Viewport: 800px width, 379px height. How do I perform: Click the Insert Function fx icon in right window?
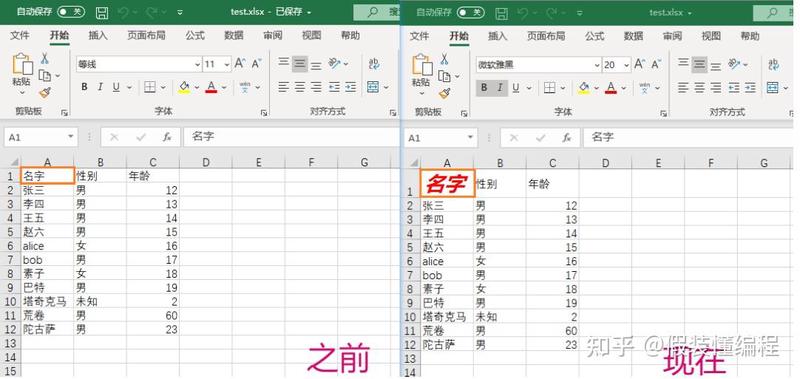[566, 138]
